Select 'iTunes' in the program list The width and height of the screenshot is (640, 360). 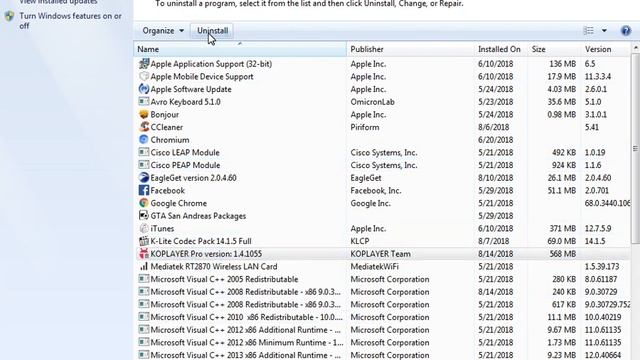[162, 228]
